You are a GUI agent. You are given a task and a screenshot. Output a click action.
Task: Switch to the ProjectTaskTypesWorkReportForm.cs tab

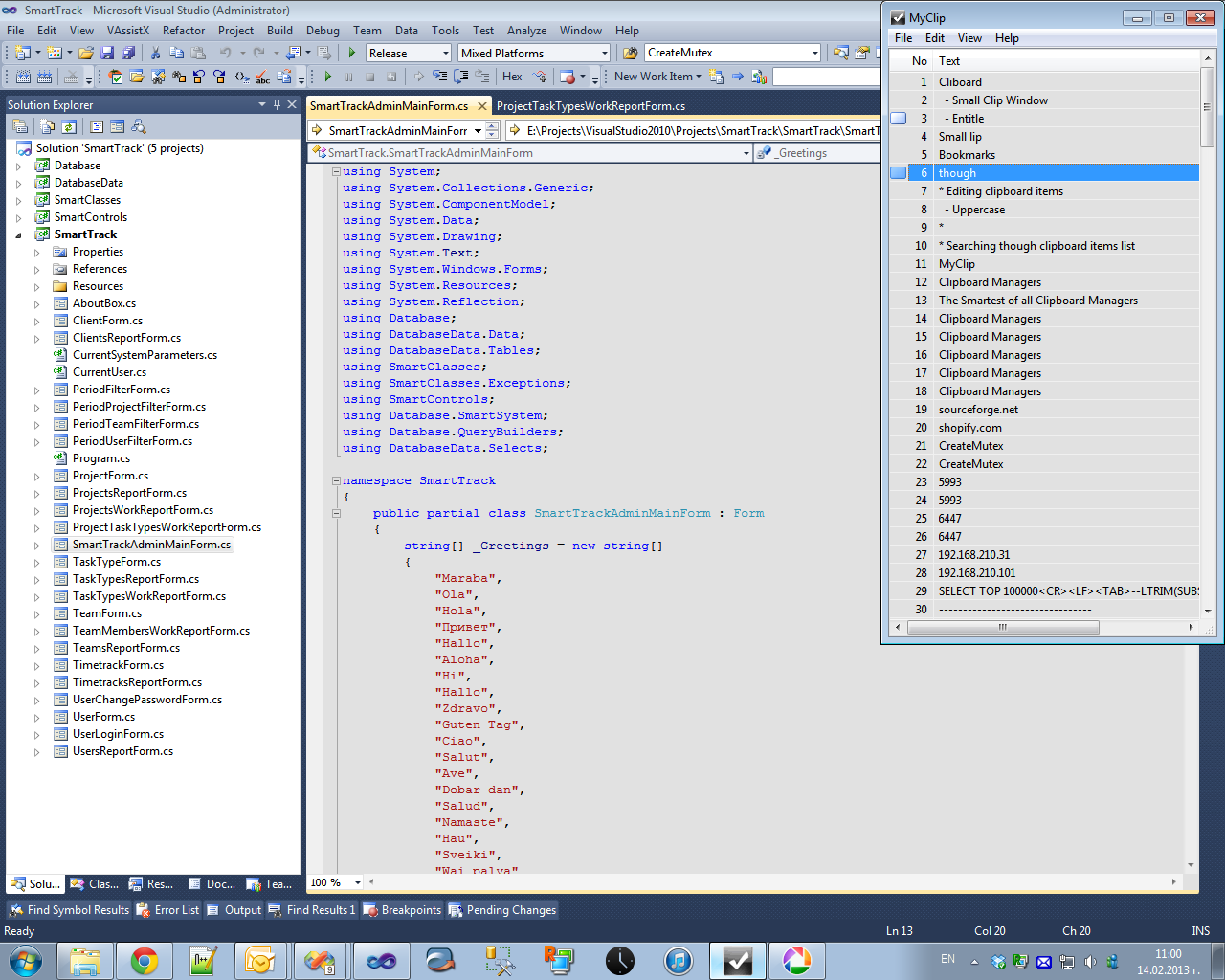pos(591,106)
